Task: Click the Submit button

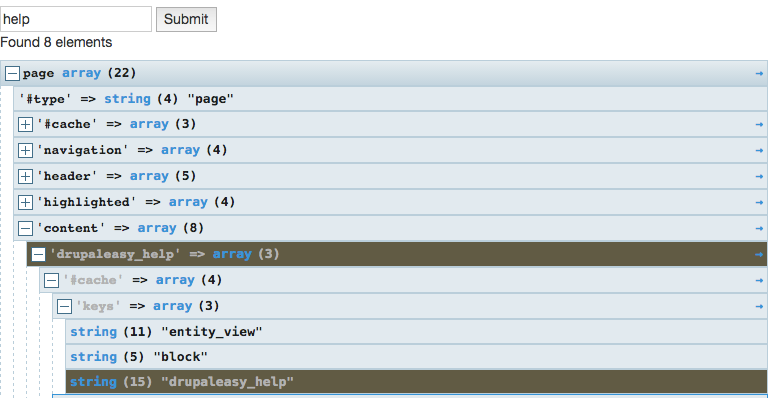Action: (186, 20)
